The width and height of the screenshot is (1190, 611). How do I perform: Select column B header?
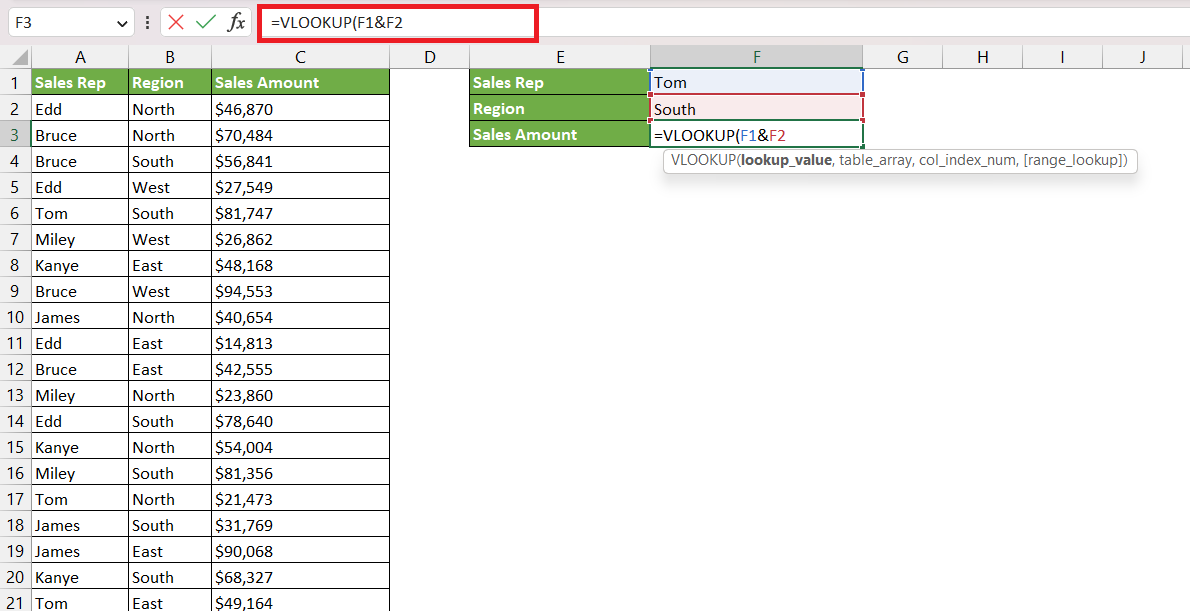[170, 57]
